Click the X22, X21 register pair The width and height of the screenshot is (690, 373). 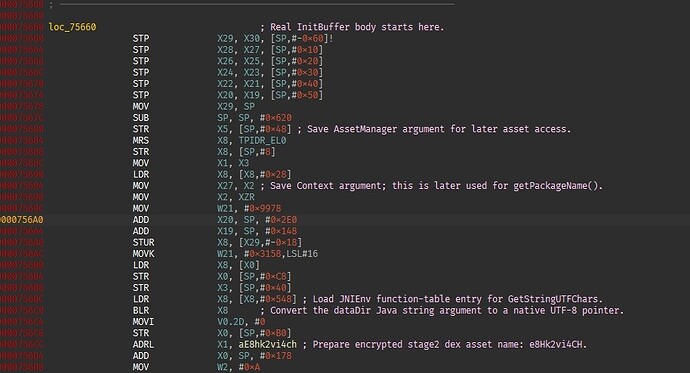pyautogui.click(x=239, y=84)
